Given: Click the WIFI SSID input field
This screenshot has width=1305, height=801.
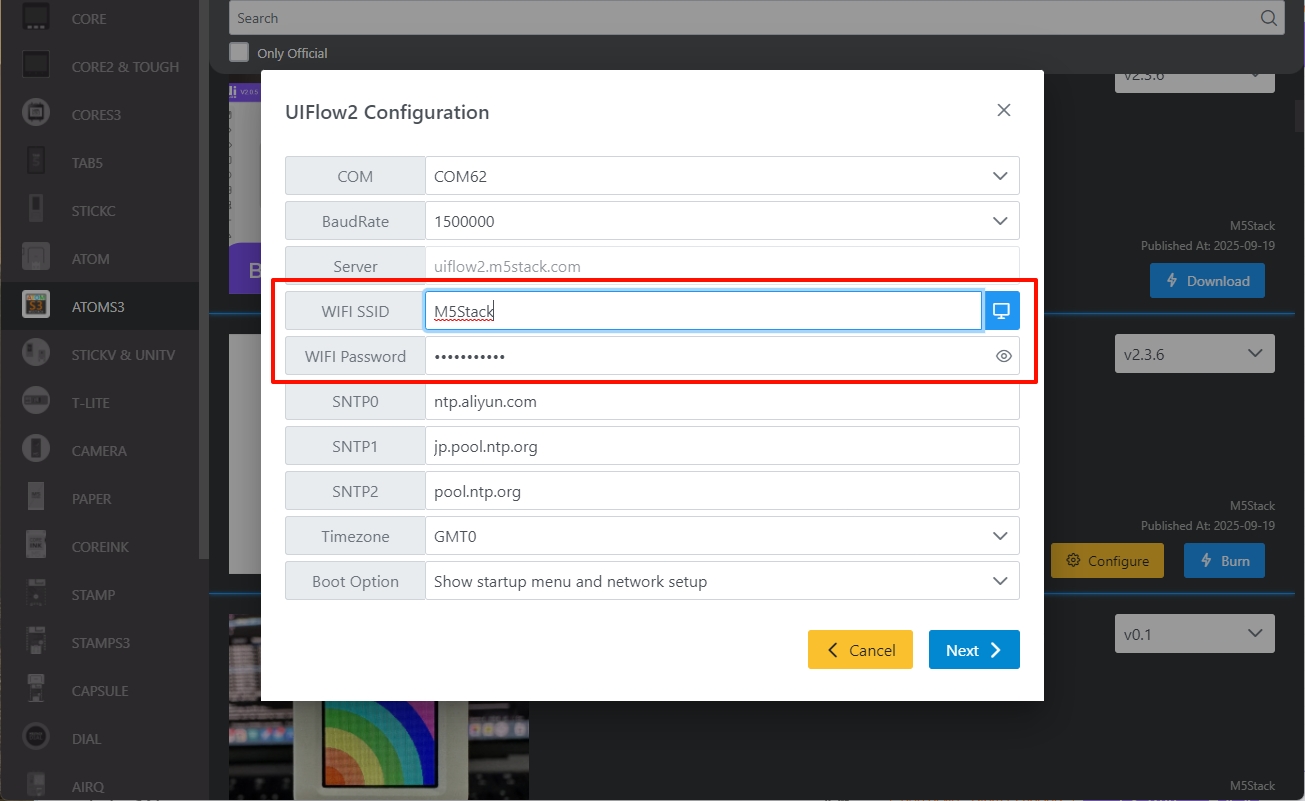Looking at the screenshot, I should pyautogui.click(x=703, y=311).
